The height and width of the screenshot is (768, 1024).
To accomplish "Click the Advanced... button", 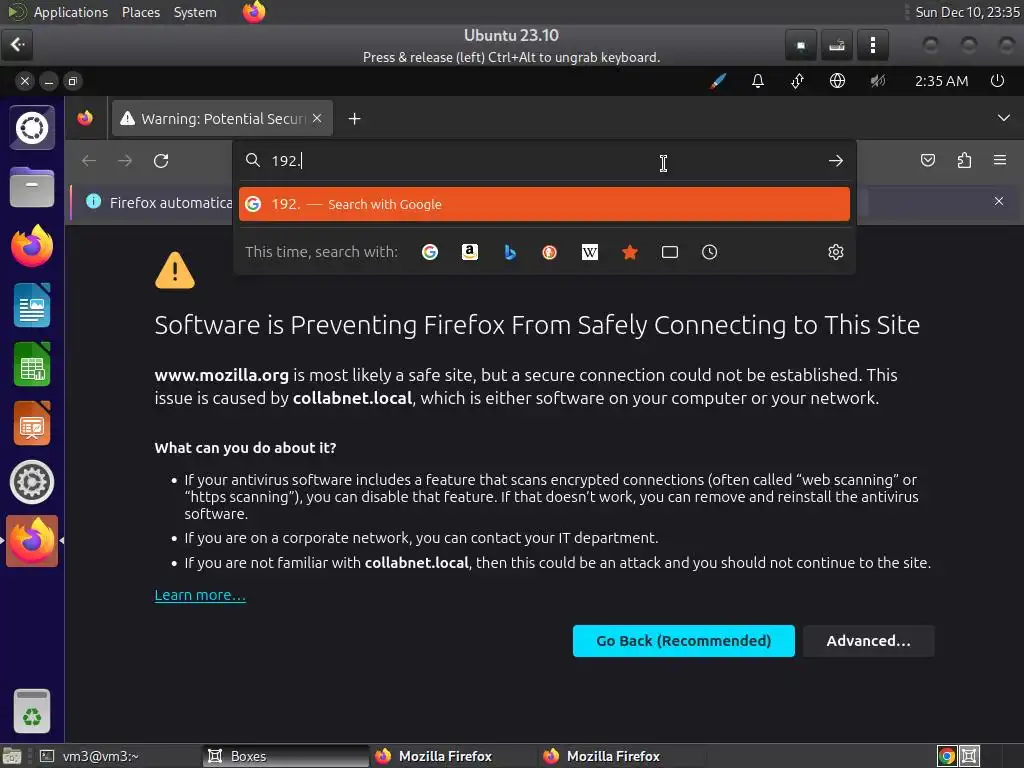I will 869,641.
